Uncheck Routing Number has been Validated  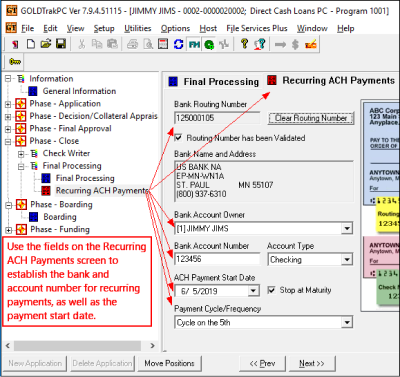coord(178,138)
